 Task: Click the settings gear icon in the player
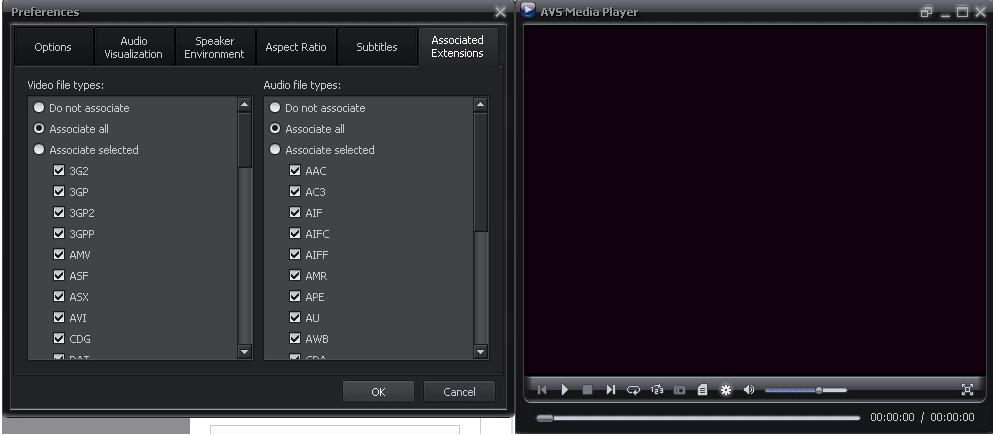pos(726,390)
